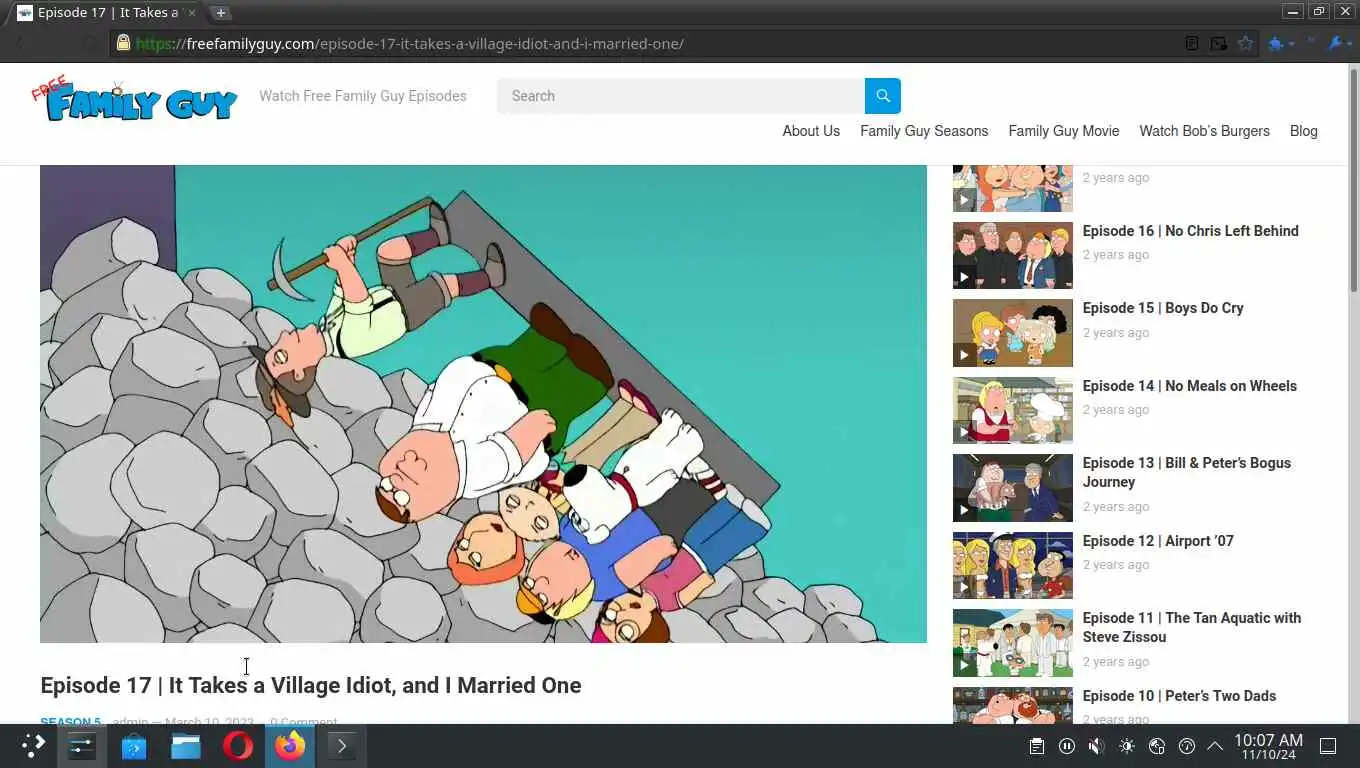Click the show desktop icon
The height and width of the screenshot is (768, 1360).
[1328, 746]
